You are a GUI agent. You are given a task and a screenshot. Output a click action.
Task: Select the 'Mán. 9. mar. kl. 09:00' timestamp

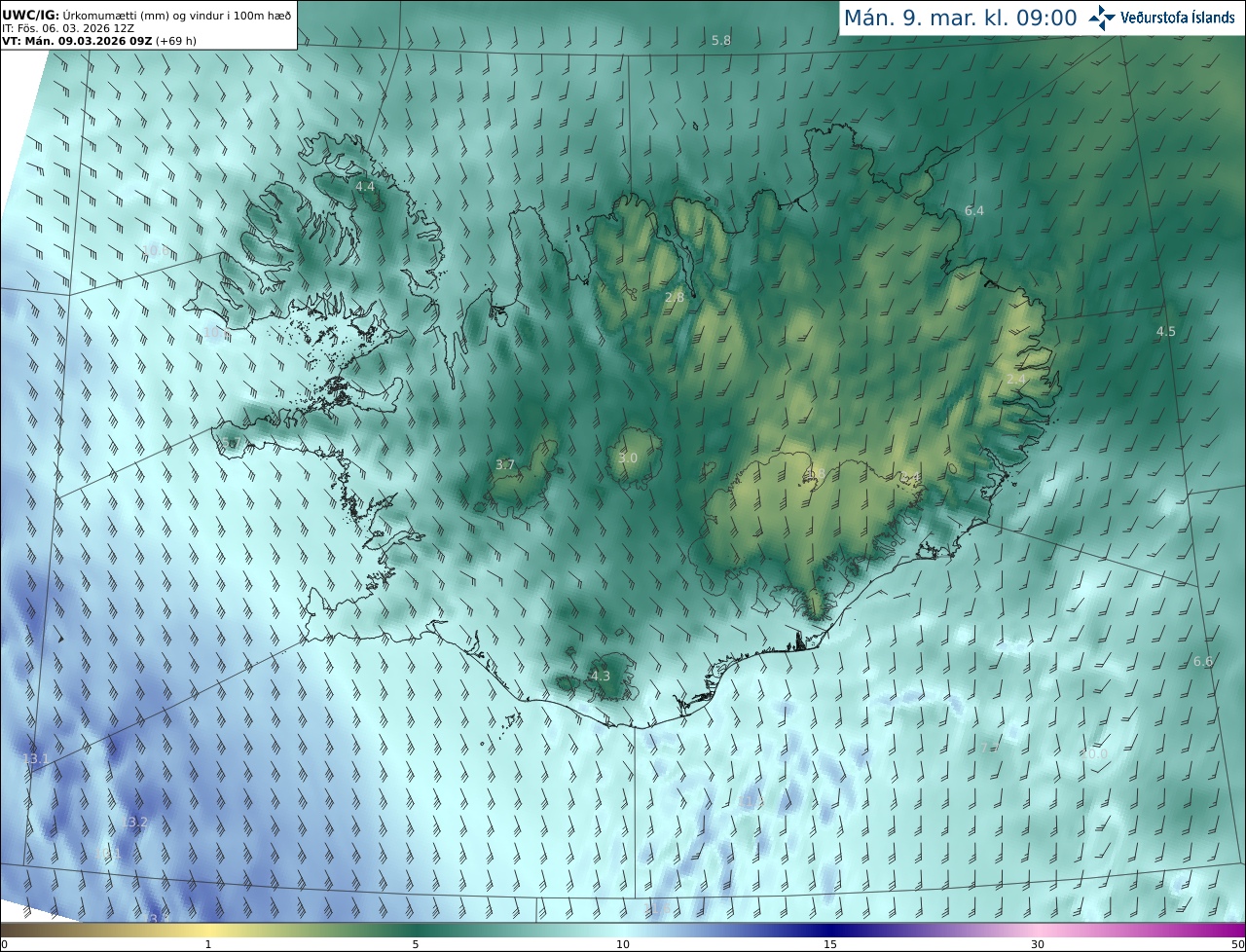tap(960, 18)
